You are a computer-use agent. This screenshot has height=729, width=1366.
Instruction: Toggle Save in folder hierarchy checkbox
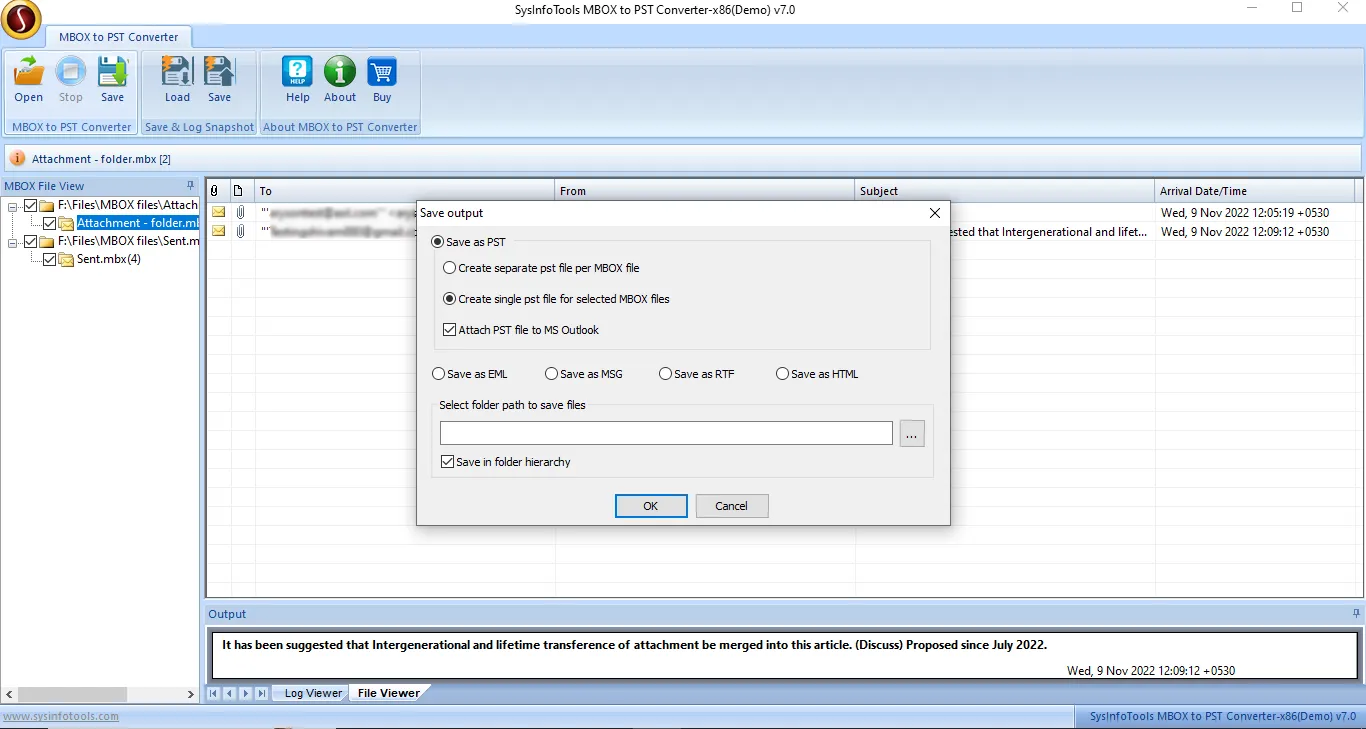448,462
